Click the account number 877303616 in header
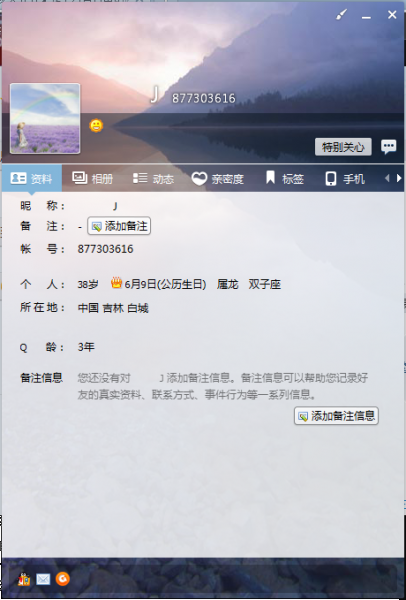This screenshot has height=600, width=406. pos(204,98)
